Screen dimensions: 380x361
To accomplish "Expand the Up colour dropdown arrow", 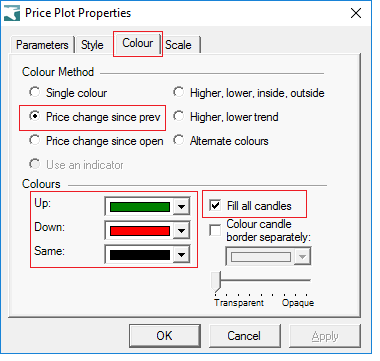I will tap(181, 207).
